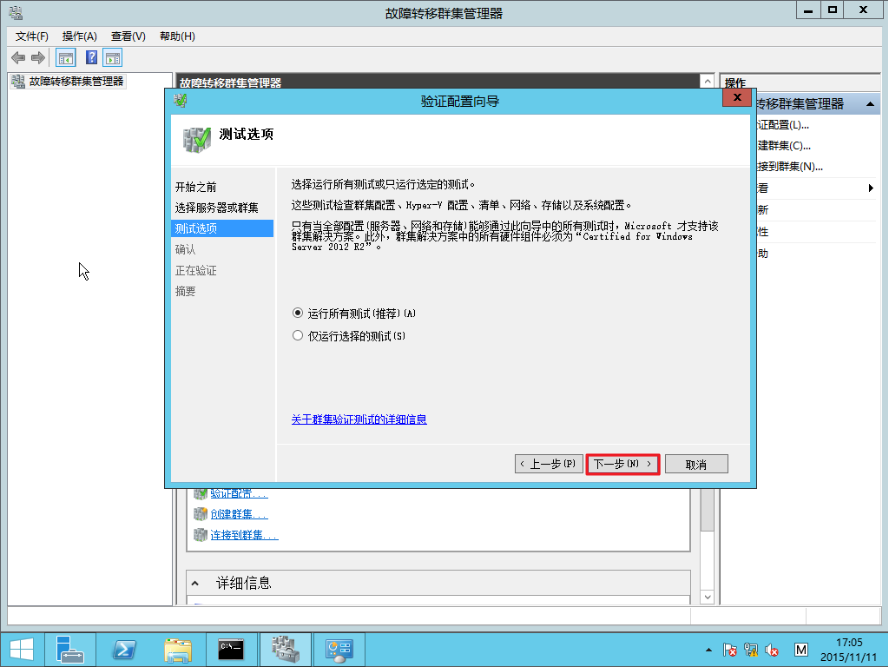Click the wizard title bar icon
This screenshot has height=667, width=888.
pyautogui.click(x=181, y=101)
